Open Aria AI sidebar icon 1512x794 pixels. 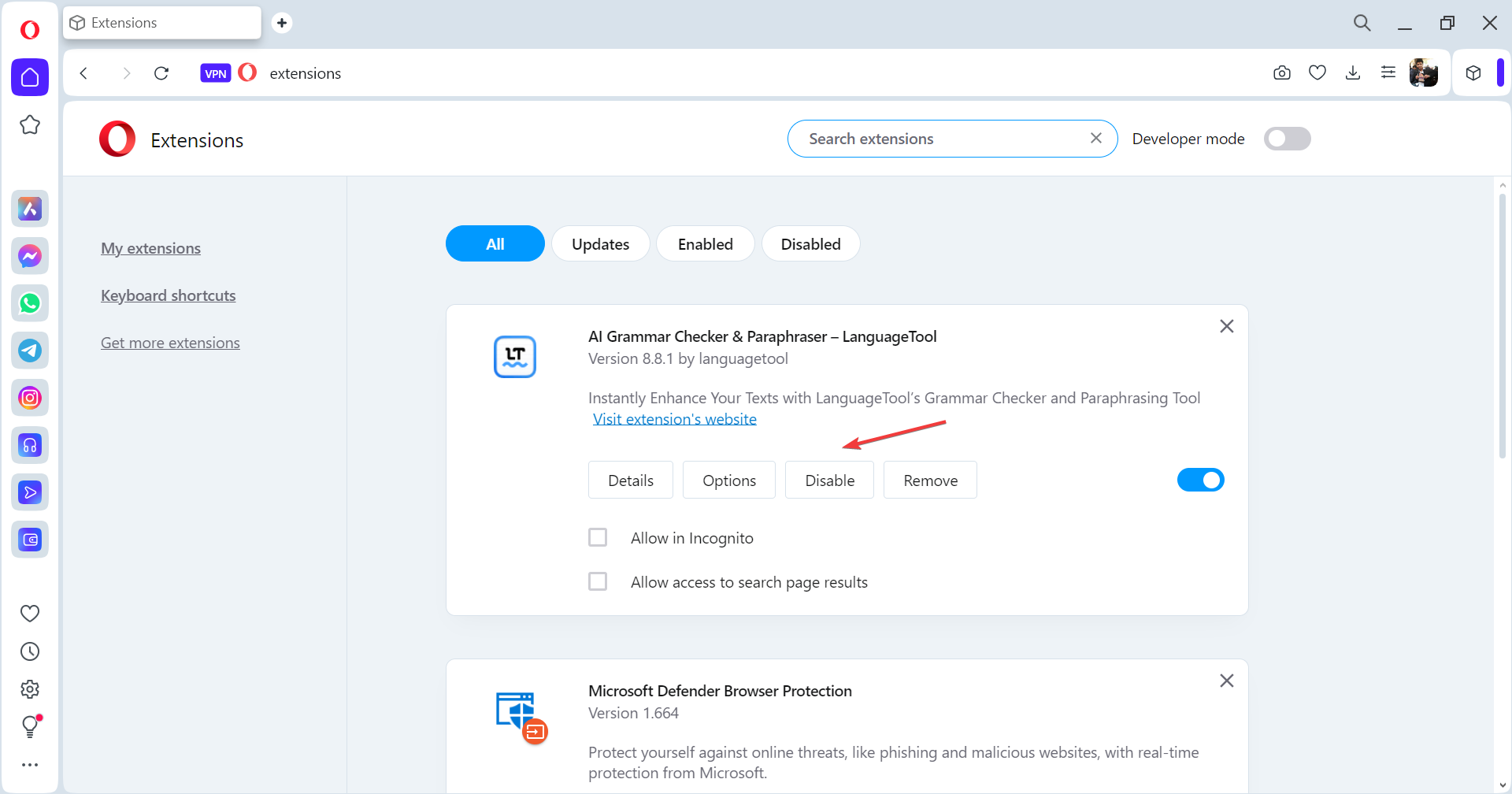click(x=30, y=209)
